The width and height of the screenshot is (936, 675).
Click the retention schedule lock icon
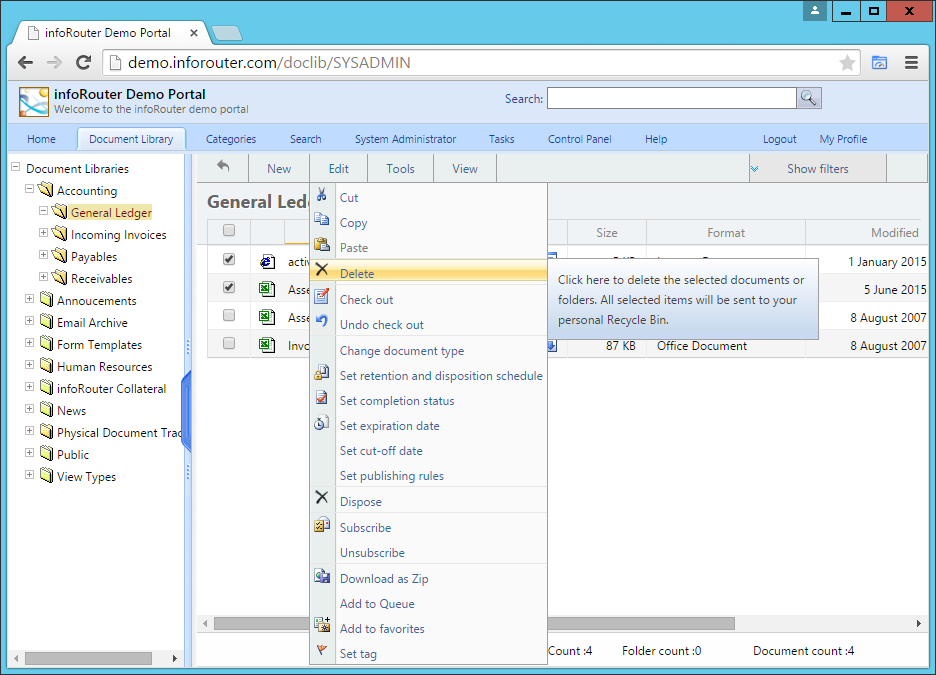(322, 372)
